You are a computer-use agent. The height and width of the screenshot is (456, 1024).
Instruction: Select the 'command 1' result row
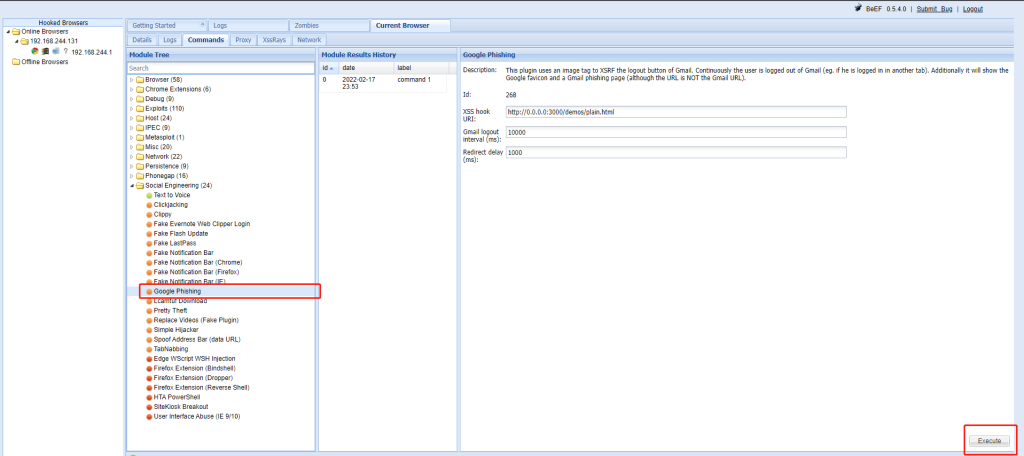coord(383,83)
